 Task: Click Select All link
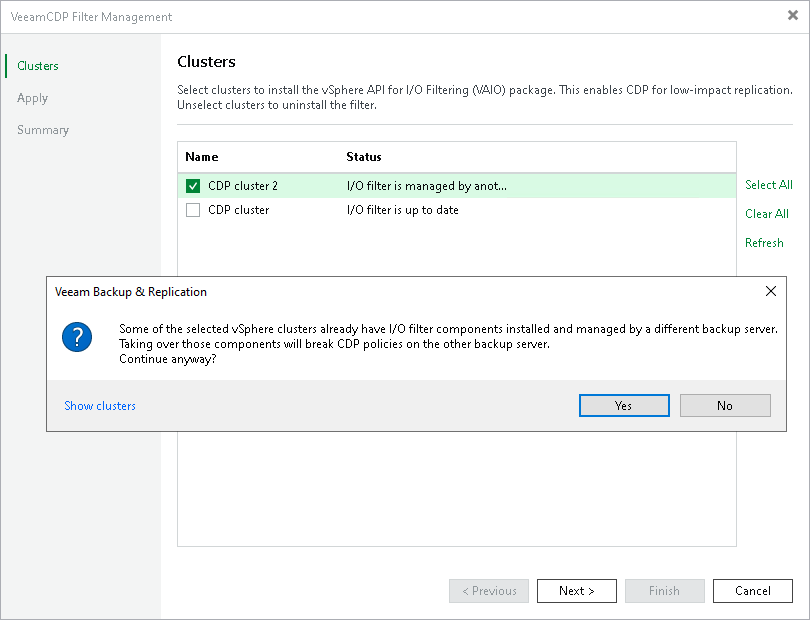[769, 185]
